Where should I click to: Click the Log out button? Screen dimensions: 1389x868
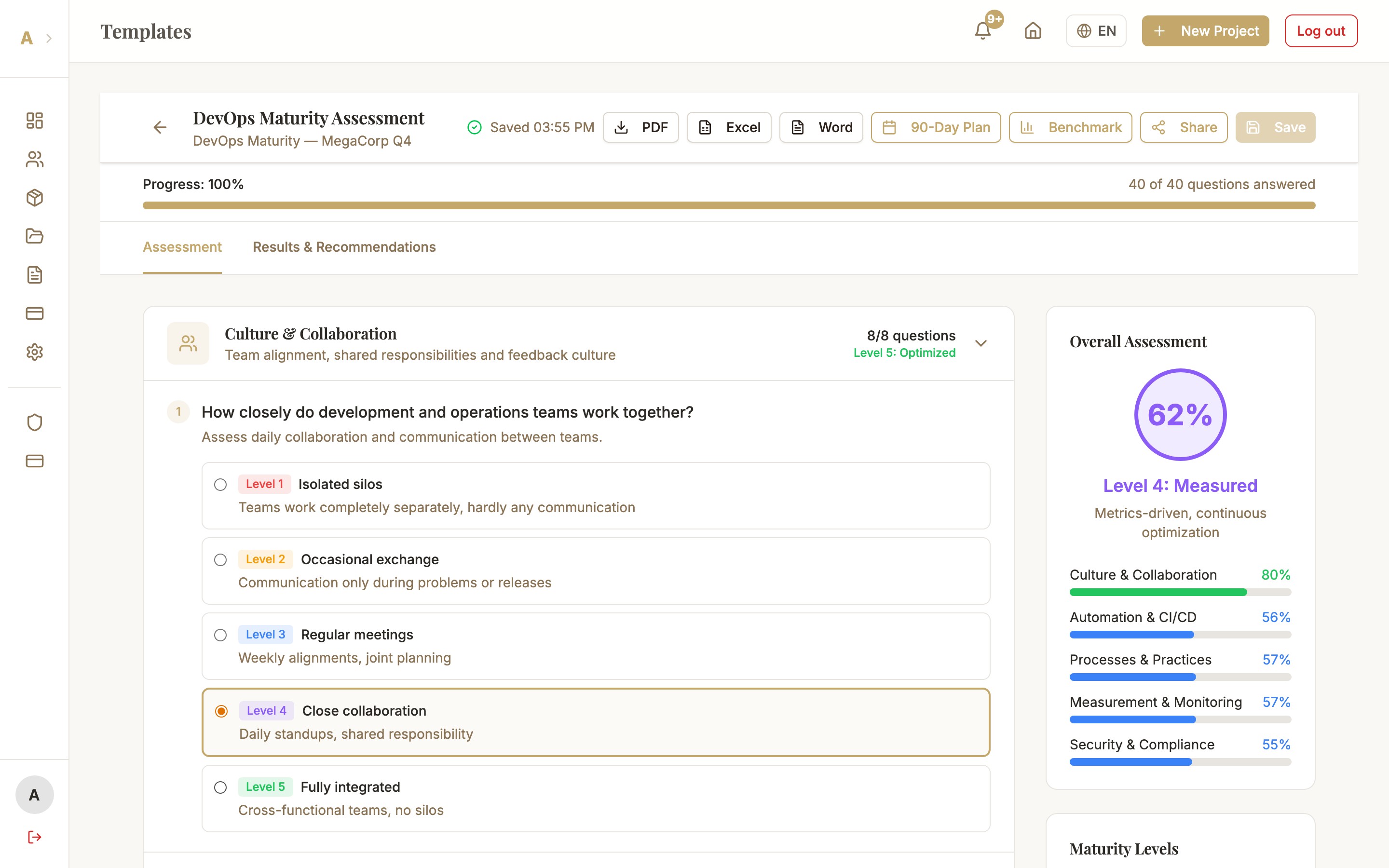coord(1321,31)
